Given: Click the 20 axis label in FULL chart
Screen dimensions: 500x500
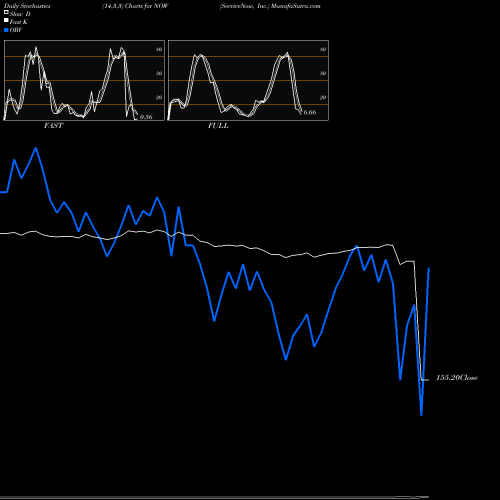Looking at the screenshot, I should pos(323,97).
